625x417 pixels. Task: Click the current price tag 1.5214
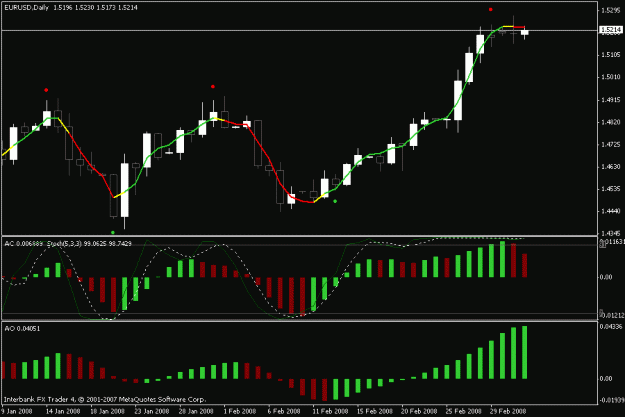[611, 30]
